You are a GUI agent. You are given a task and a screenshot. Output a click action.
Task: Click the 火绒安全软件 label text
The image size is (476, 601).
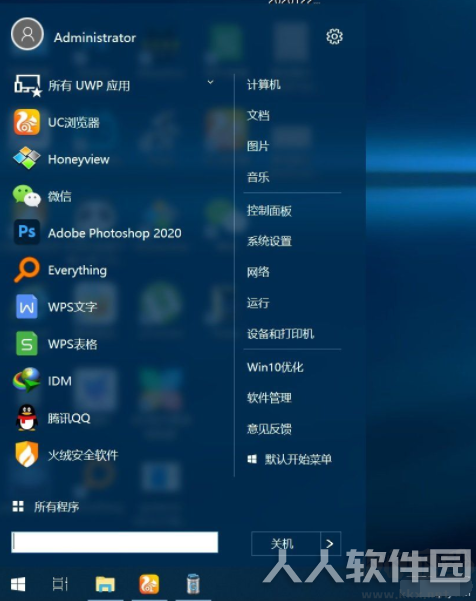coord(83,455)
